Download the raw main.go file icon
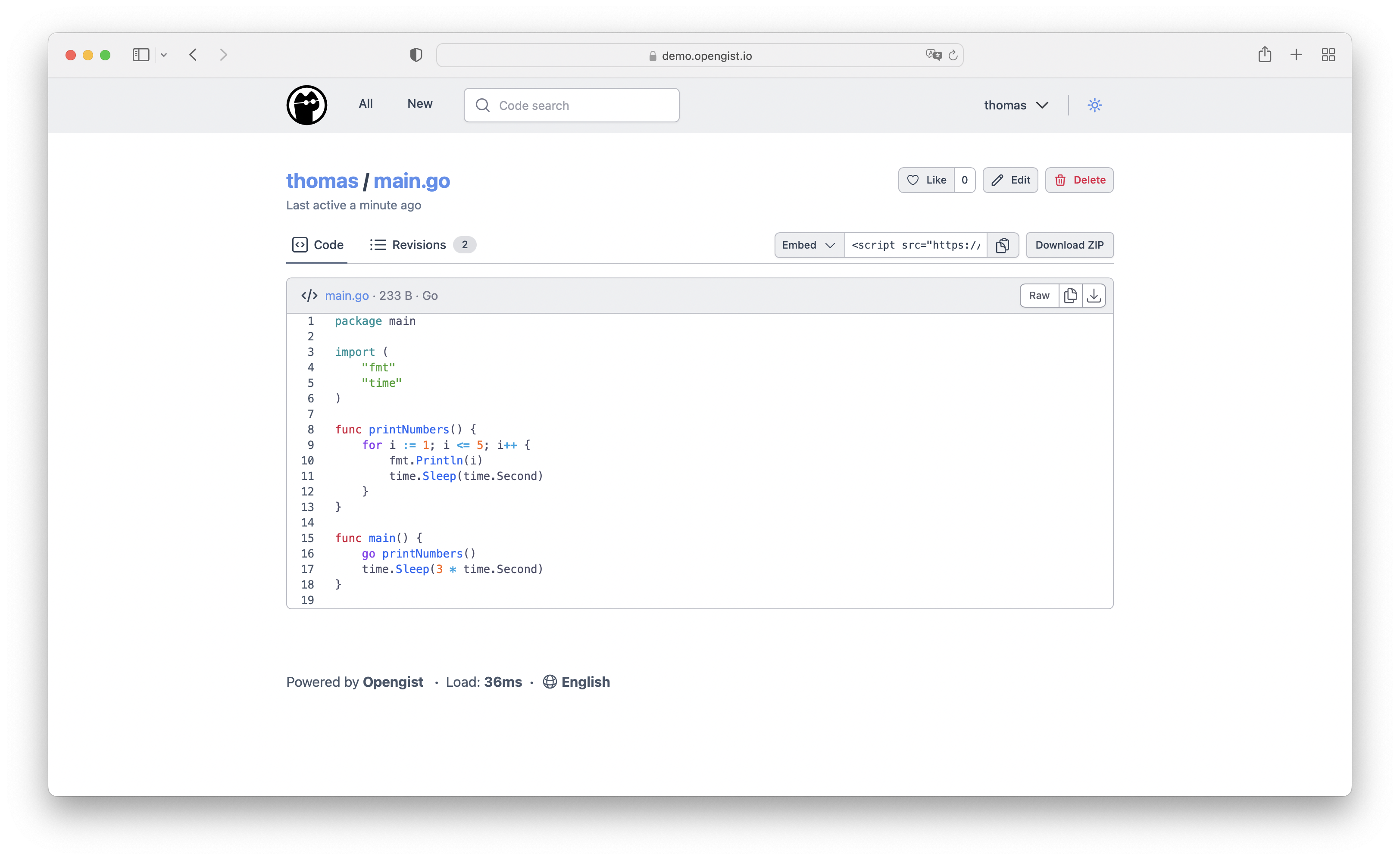Image resolution: width=1400 pixels, height=860 pixels. click(1094, 295)
